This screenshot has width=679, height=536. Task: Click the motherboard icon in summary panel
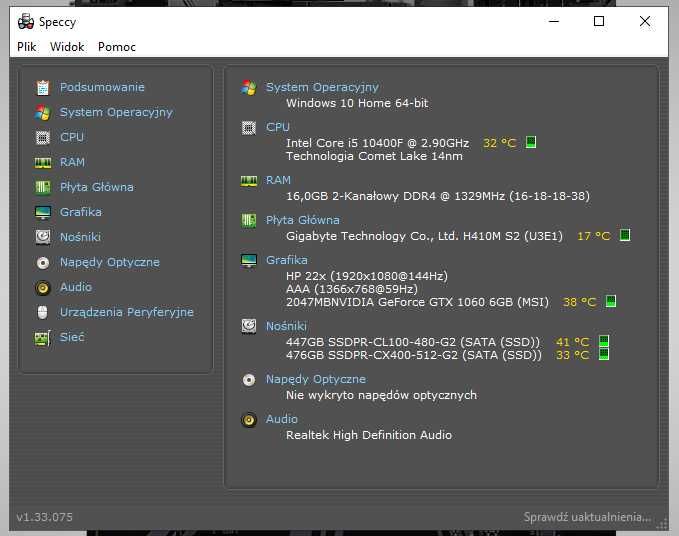click(249, 220)
